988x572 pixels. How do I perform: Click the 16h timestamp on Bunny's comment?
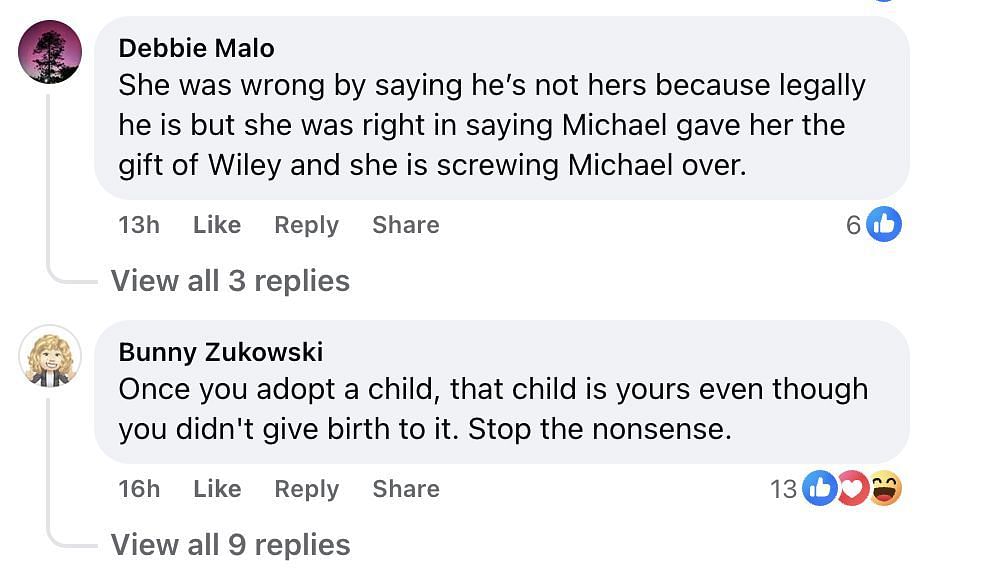(139, 489)
